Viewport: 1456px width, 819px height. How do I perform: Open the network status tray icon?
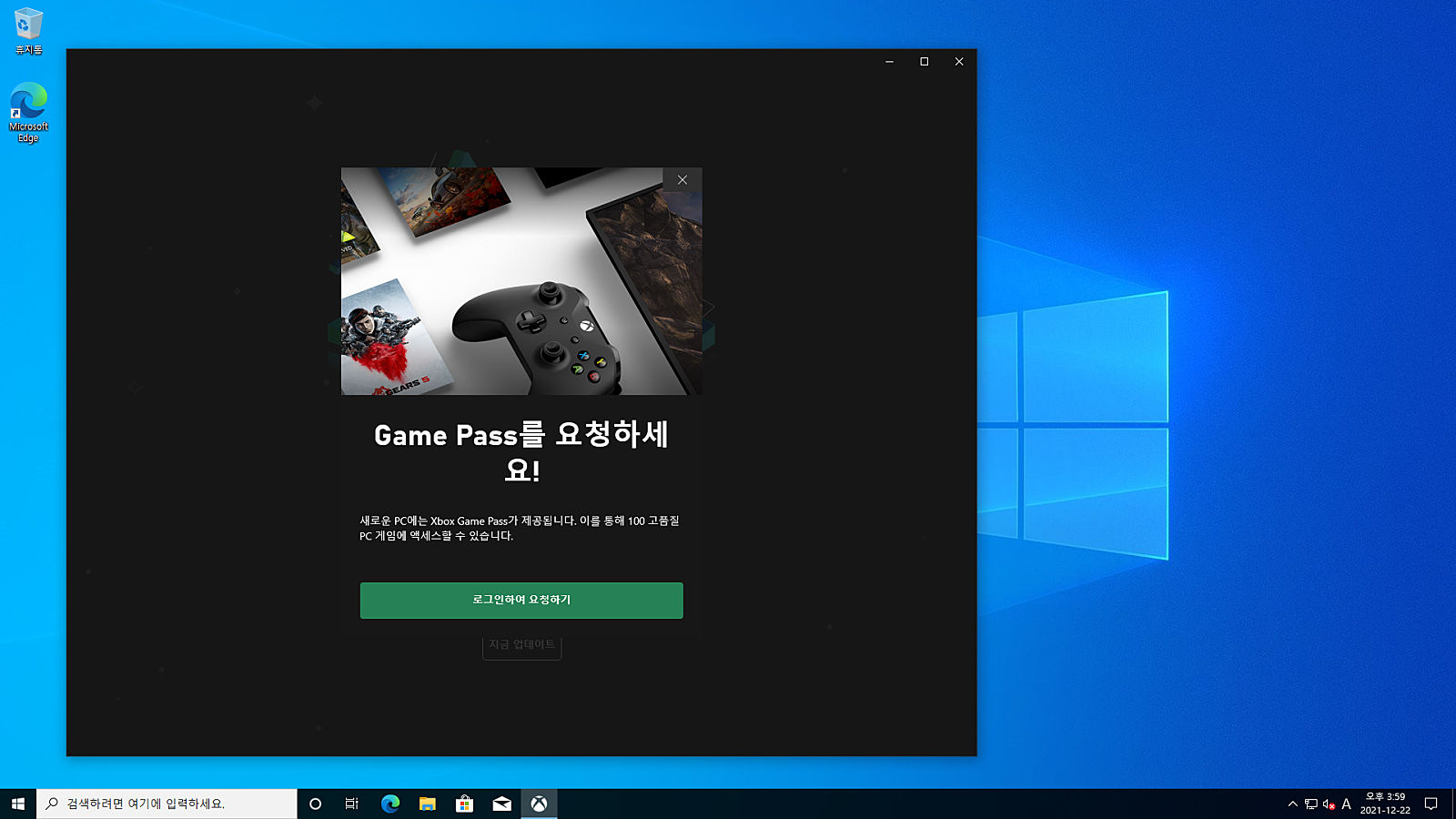[1311, 804]
